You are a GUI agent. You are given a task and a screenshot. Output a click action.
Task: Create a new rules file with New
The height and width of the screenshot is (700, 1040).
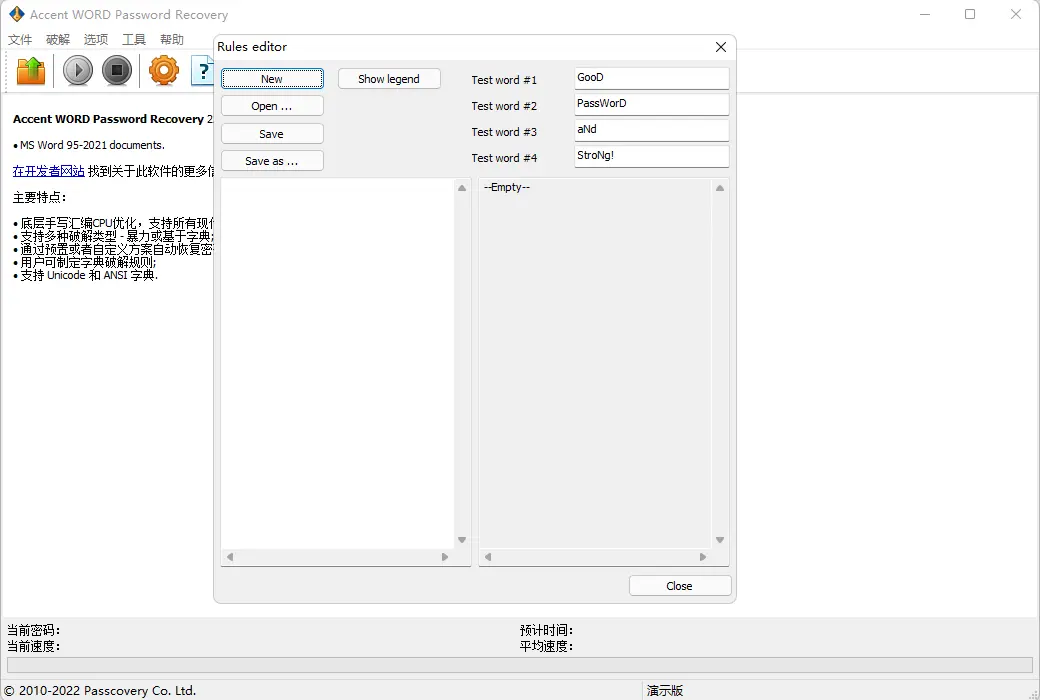(x=272, y=79)
